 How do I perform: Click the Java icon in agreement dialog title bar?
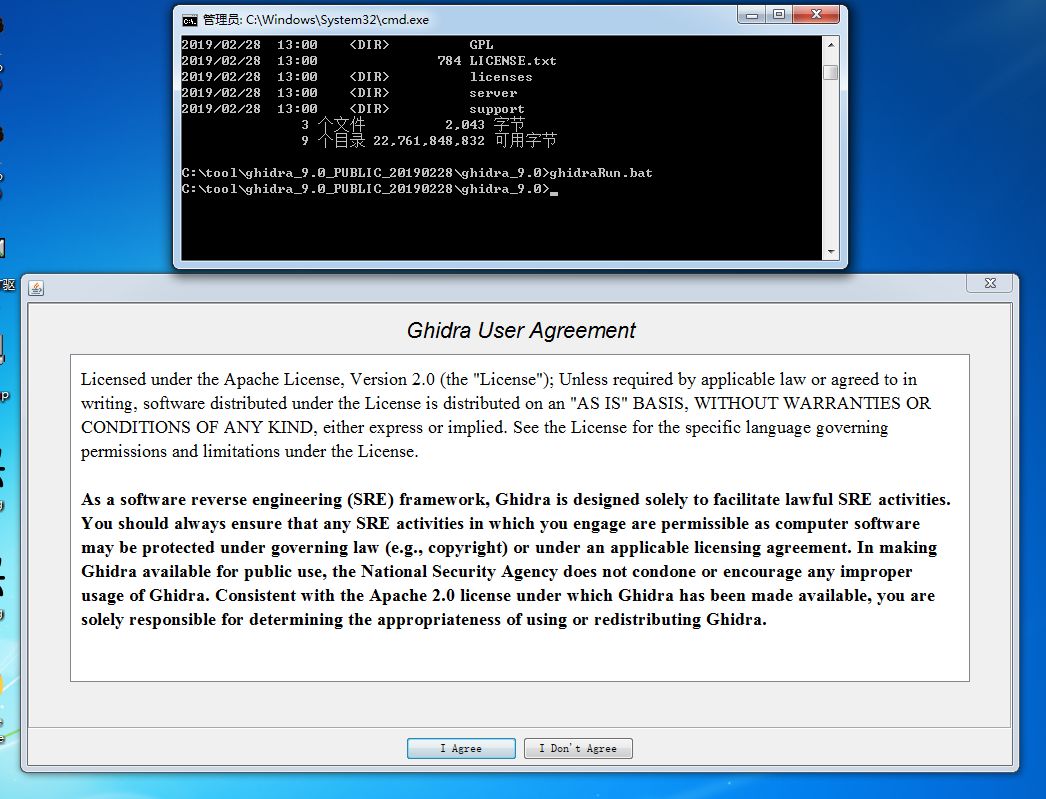pyautogui.click(x=36, y=288)
